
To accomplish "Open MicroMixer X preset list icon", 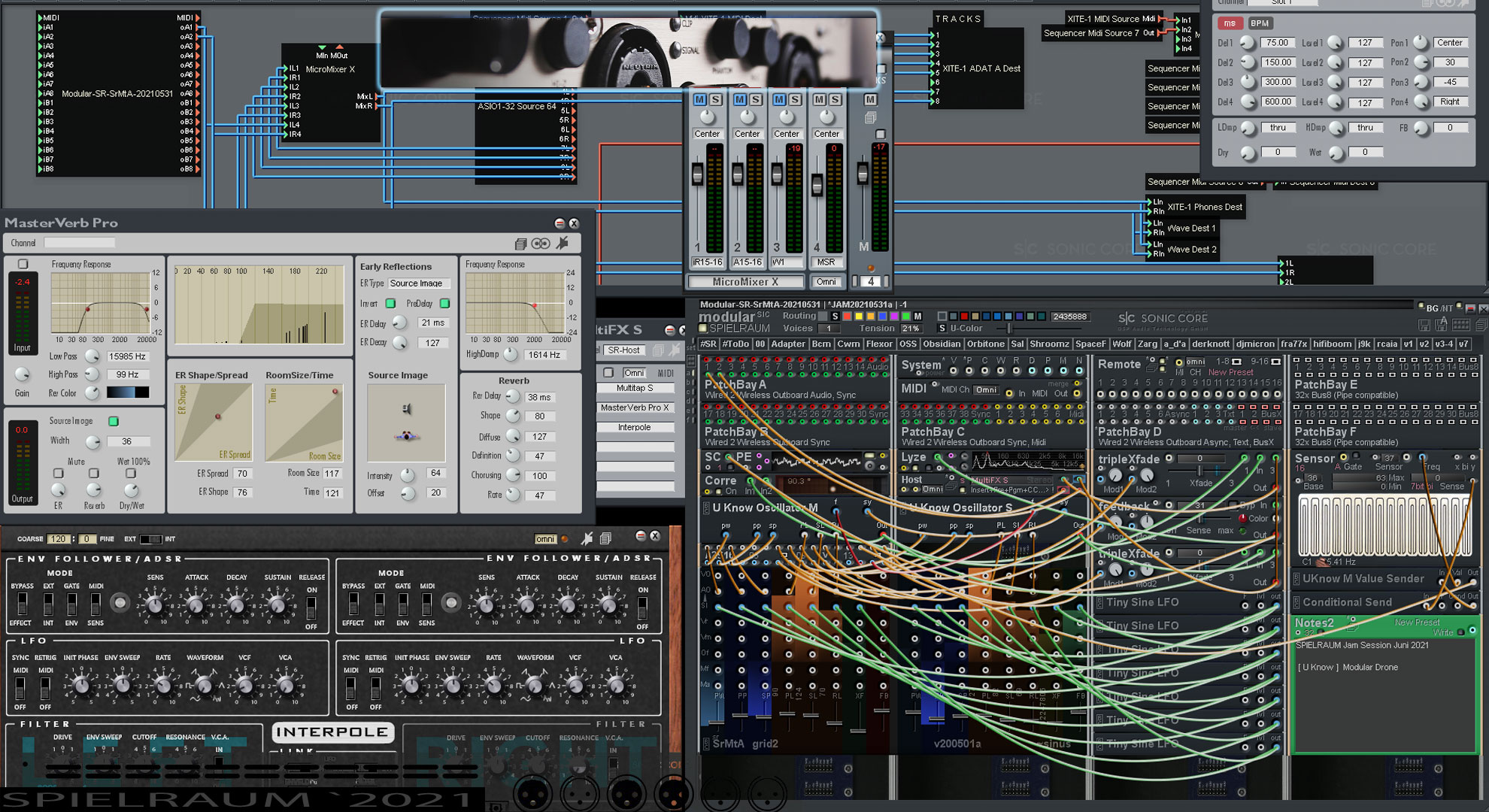I will (x=870, y=118).
